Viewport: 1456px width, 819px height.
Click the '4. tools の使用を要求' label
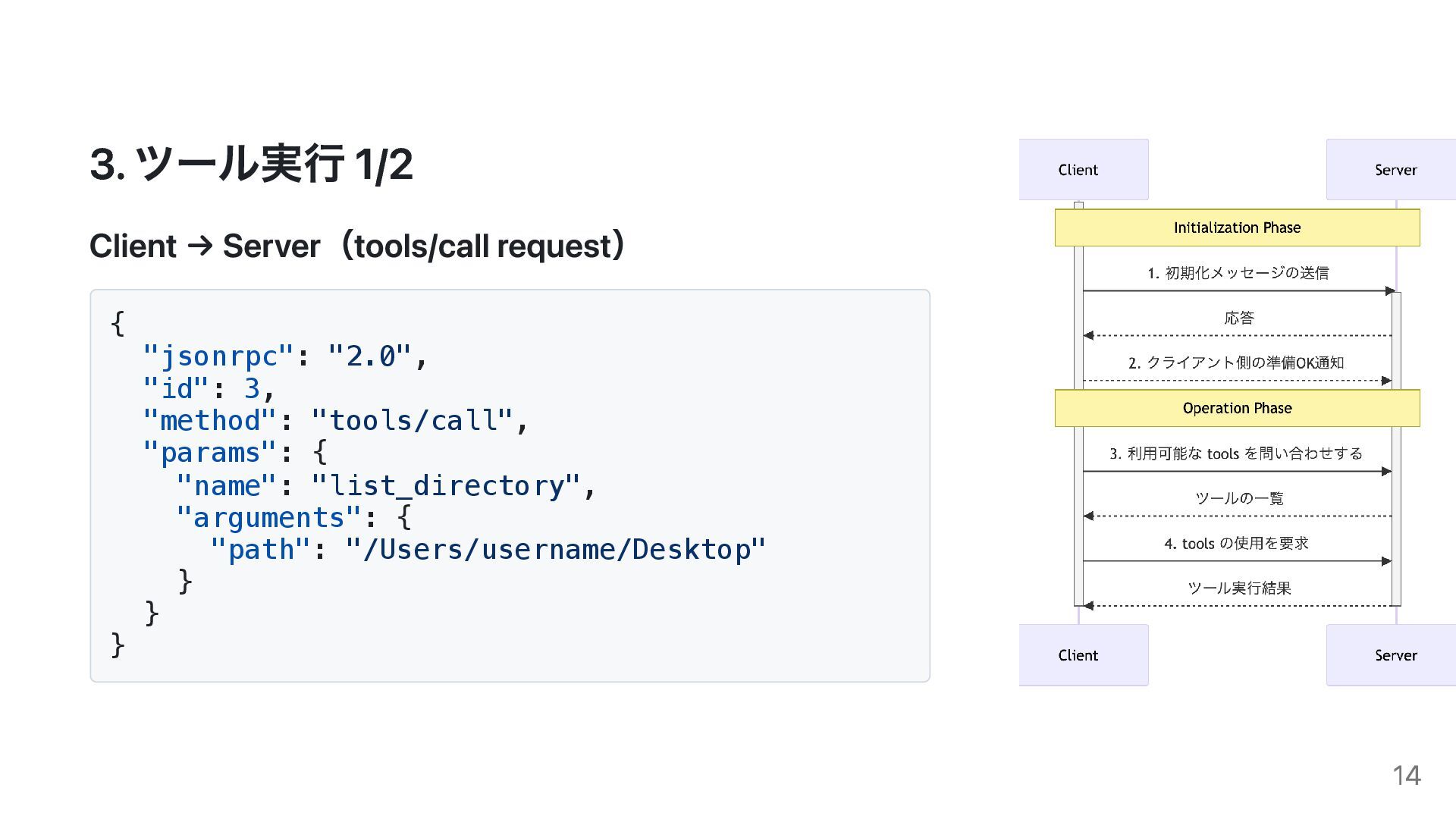[1236, 543]
